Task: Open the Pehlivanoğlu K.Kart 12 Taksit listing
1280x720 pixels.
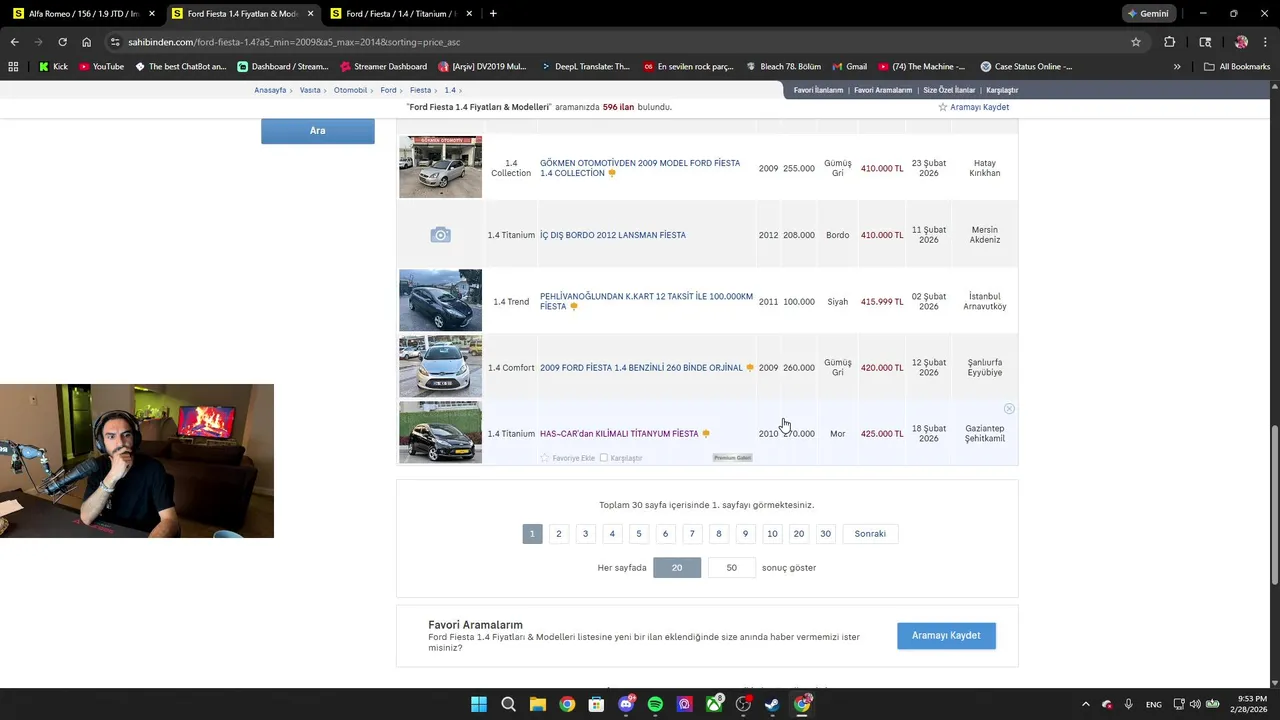Action: 646,301
